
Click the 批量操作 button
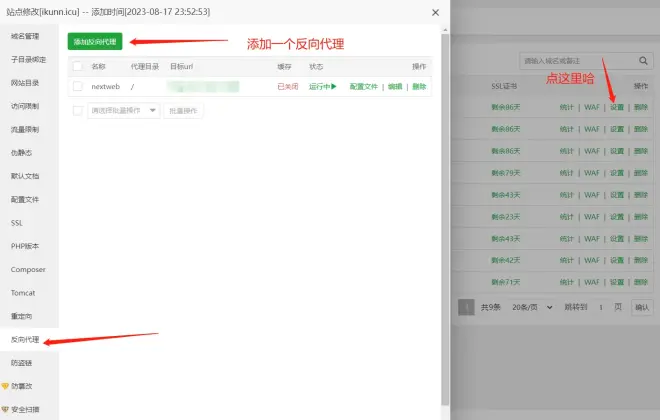click(184, 111)
